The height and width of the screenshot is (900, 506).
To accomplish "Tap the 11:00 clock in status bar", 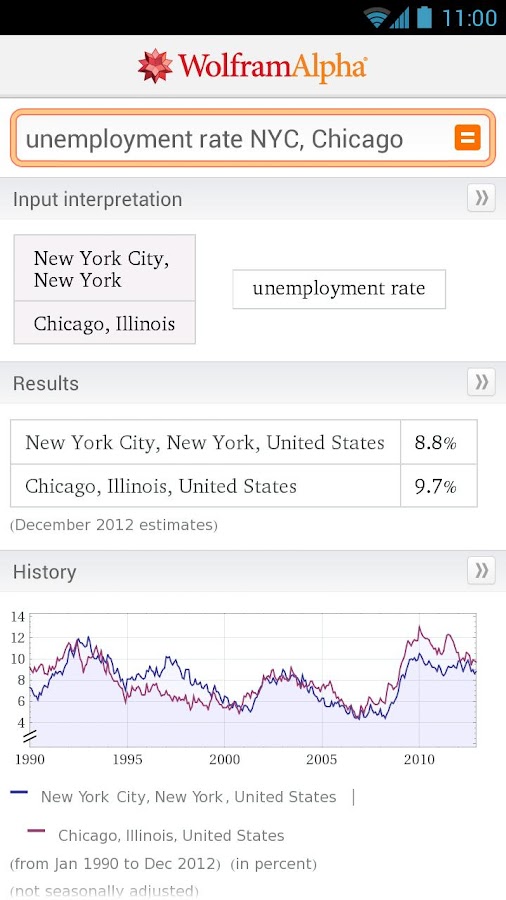I will 470,17.
